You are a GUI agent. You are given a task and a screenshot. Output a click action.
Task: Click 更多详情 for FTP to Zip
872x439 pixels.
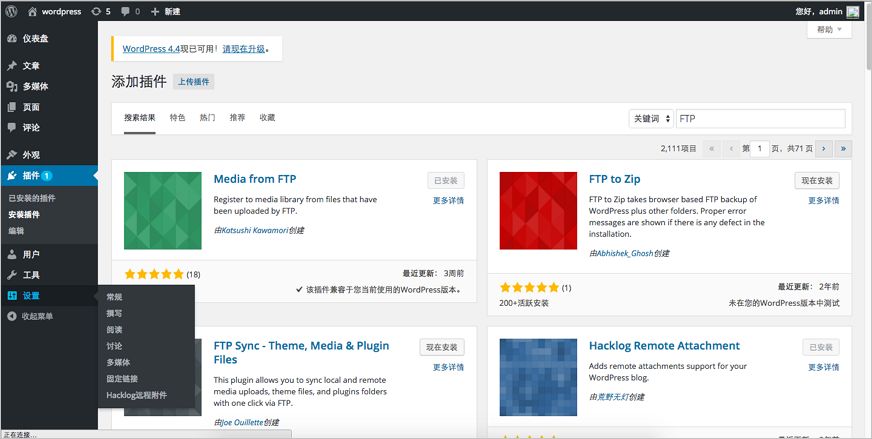824,200
